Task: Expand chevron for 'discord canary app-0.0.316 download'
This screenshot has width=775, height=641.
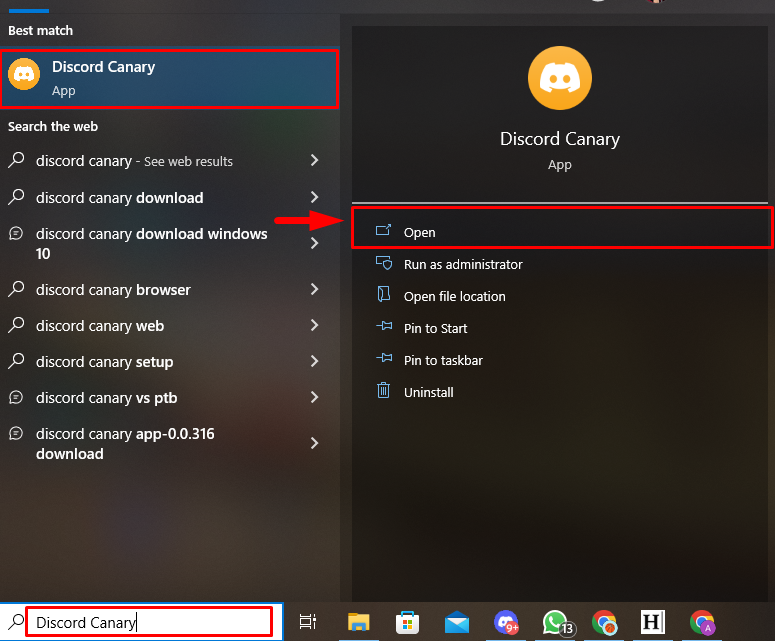Action: click(314, 443)
